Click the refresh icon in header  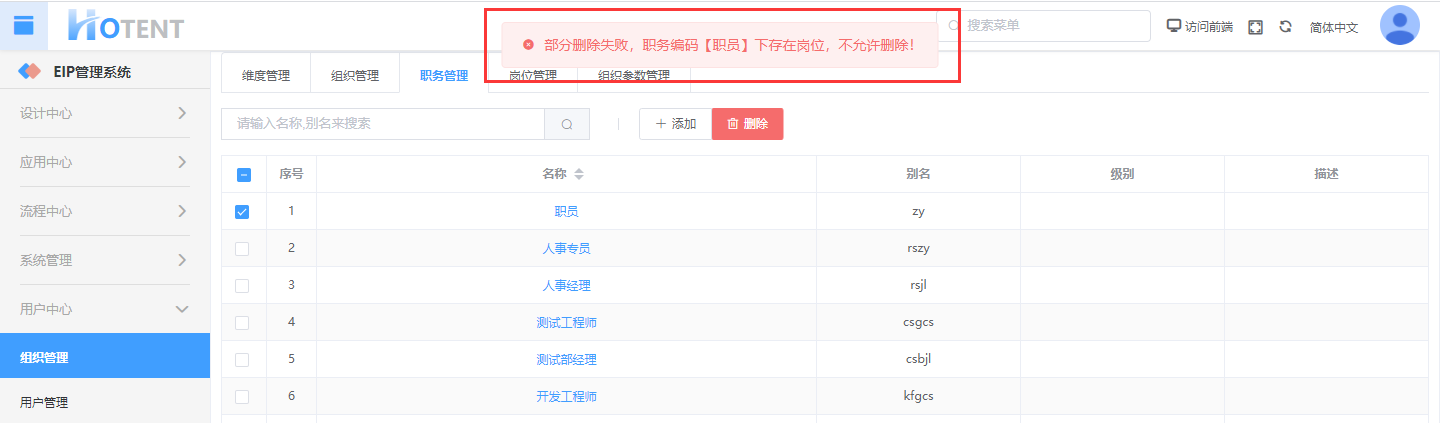pos(1286,27)
